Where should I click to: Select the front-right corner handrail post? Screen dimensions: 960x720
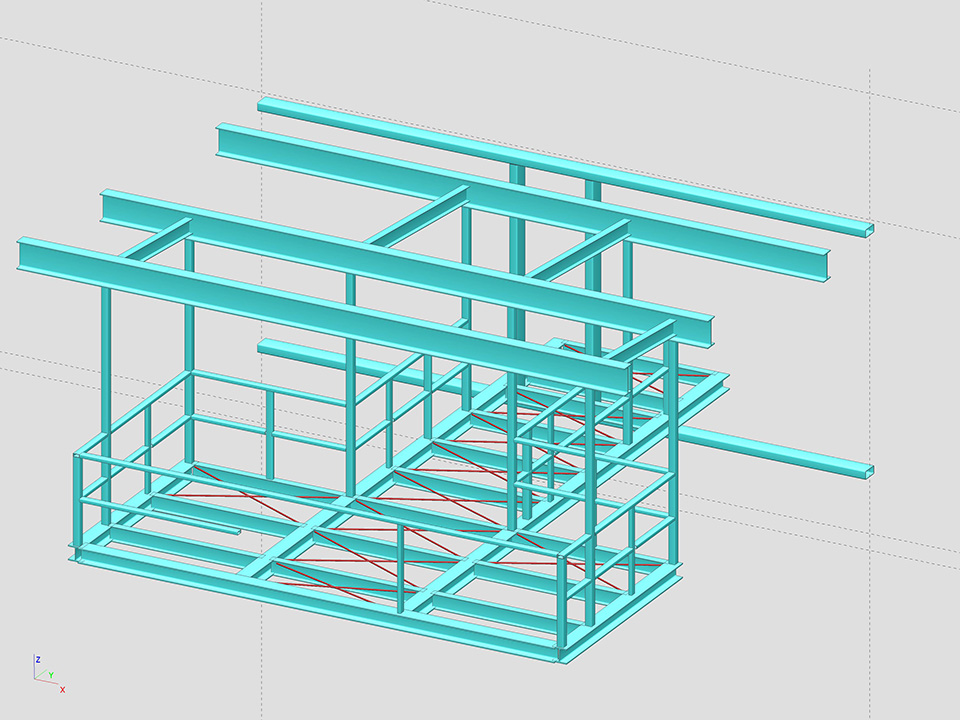pyautogui.click(x=561, y=600)
